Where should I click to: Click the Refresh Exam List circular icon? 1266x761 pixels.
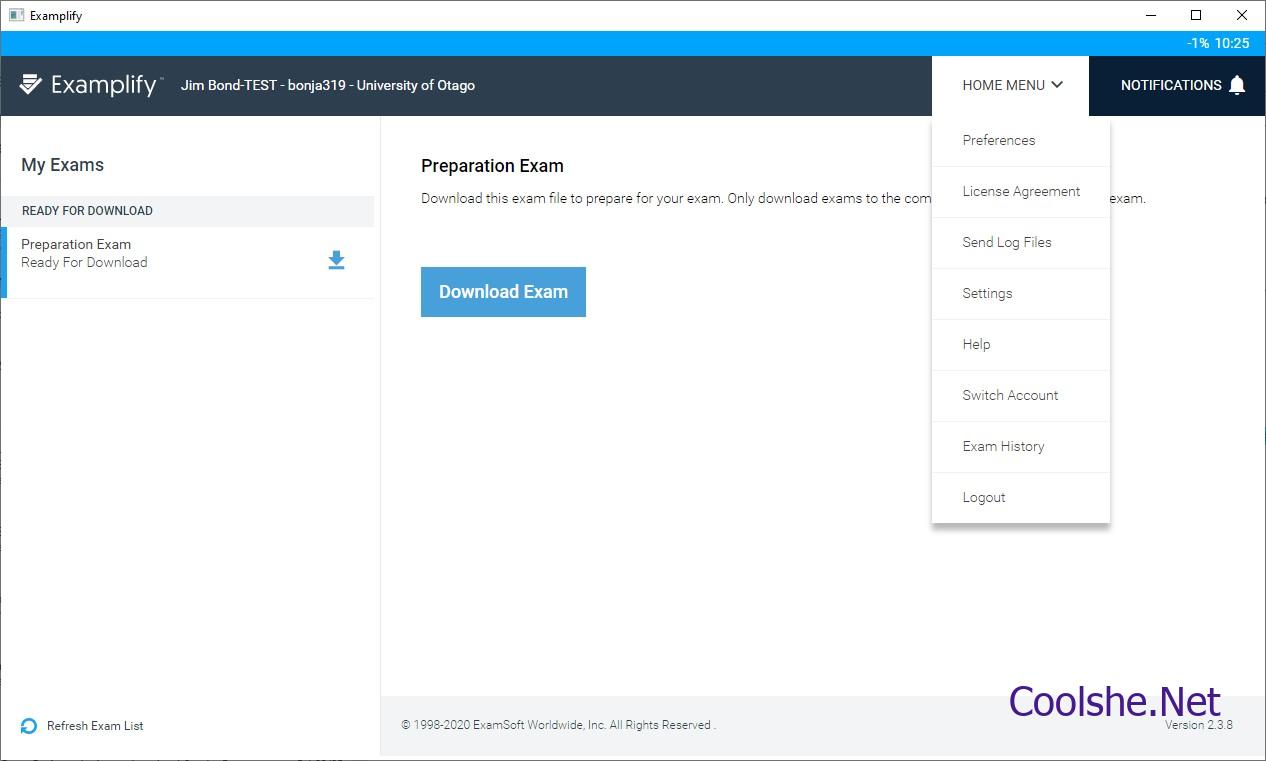coord(29,726)
